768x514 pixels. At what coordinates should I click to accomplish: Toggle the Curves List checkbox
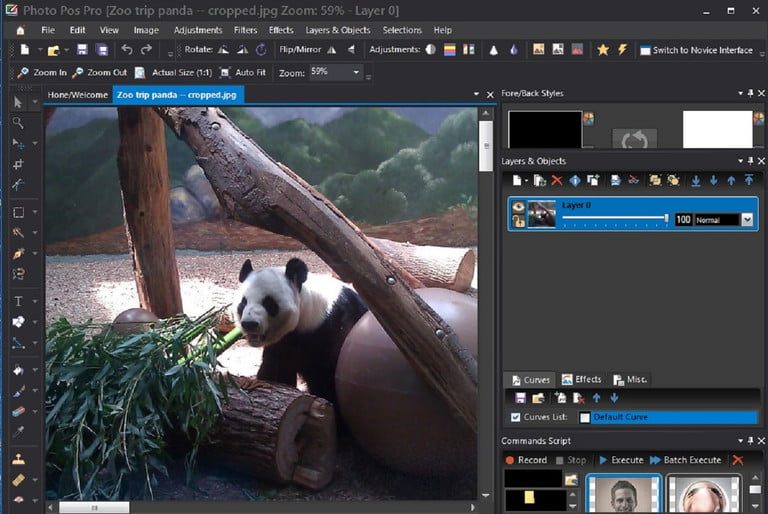[x=515, y=417]
